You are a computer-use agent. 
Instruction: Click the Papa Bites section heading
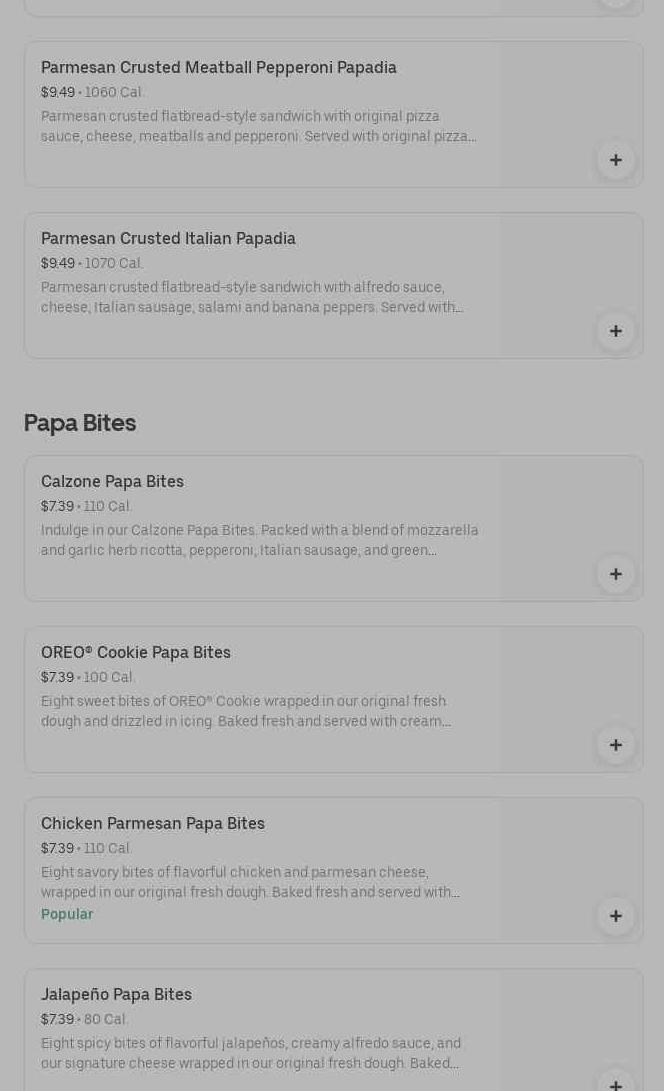click(x=80, y=423)
